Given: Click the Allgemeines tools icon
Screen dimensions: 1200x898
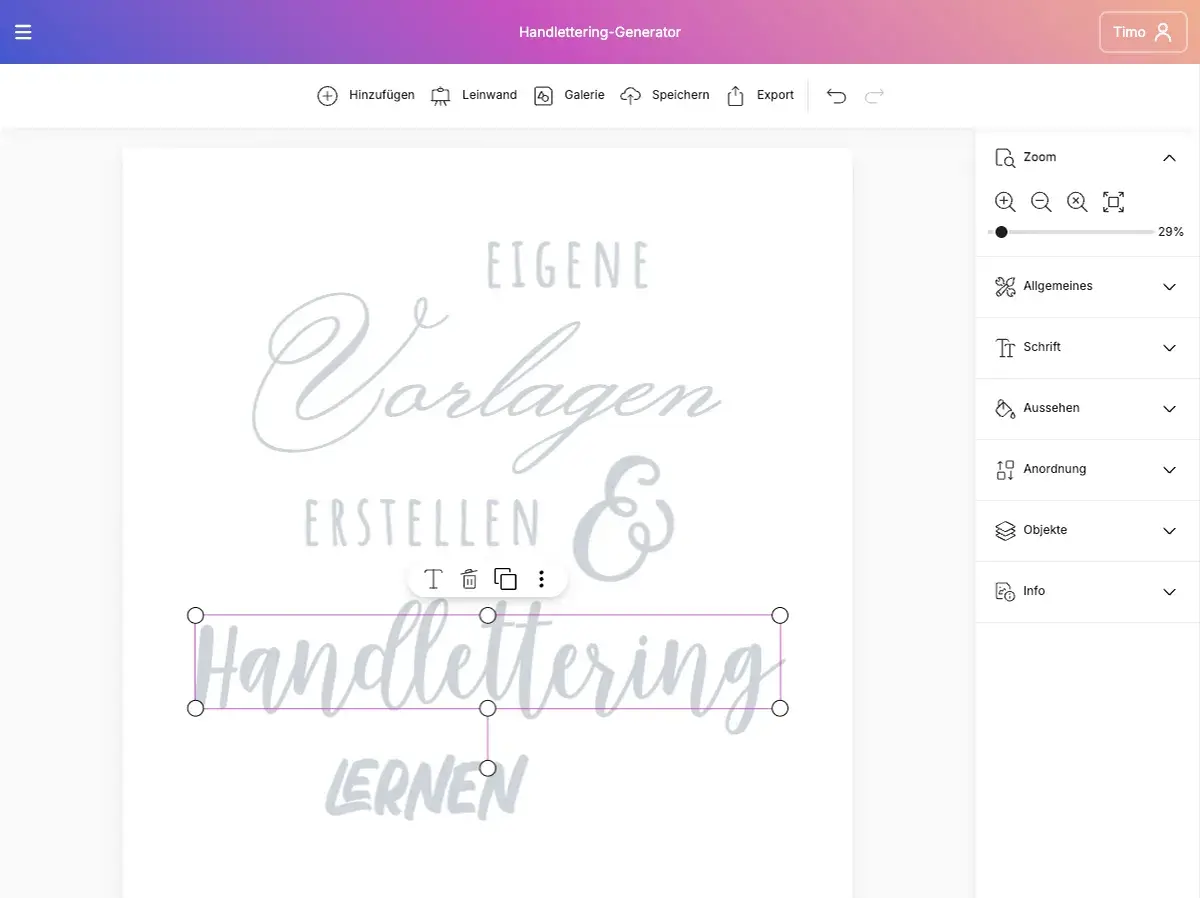Looking at the screenshot, I should point(1005,287).
